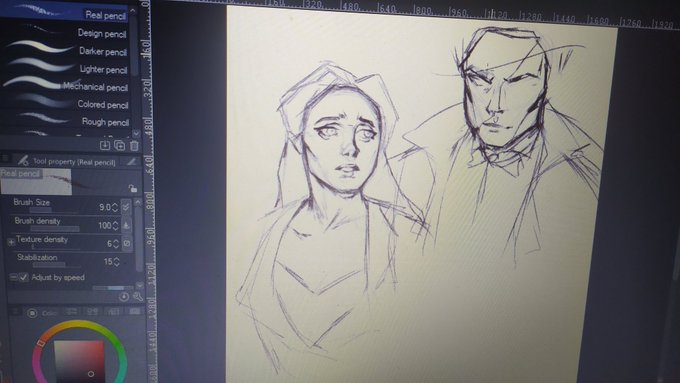
Task: Delete the selected sub tool with the trash icon
Action: coord(134,146)
